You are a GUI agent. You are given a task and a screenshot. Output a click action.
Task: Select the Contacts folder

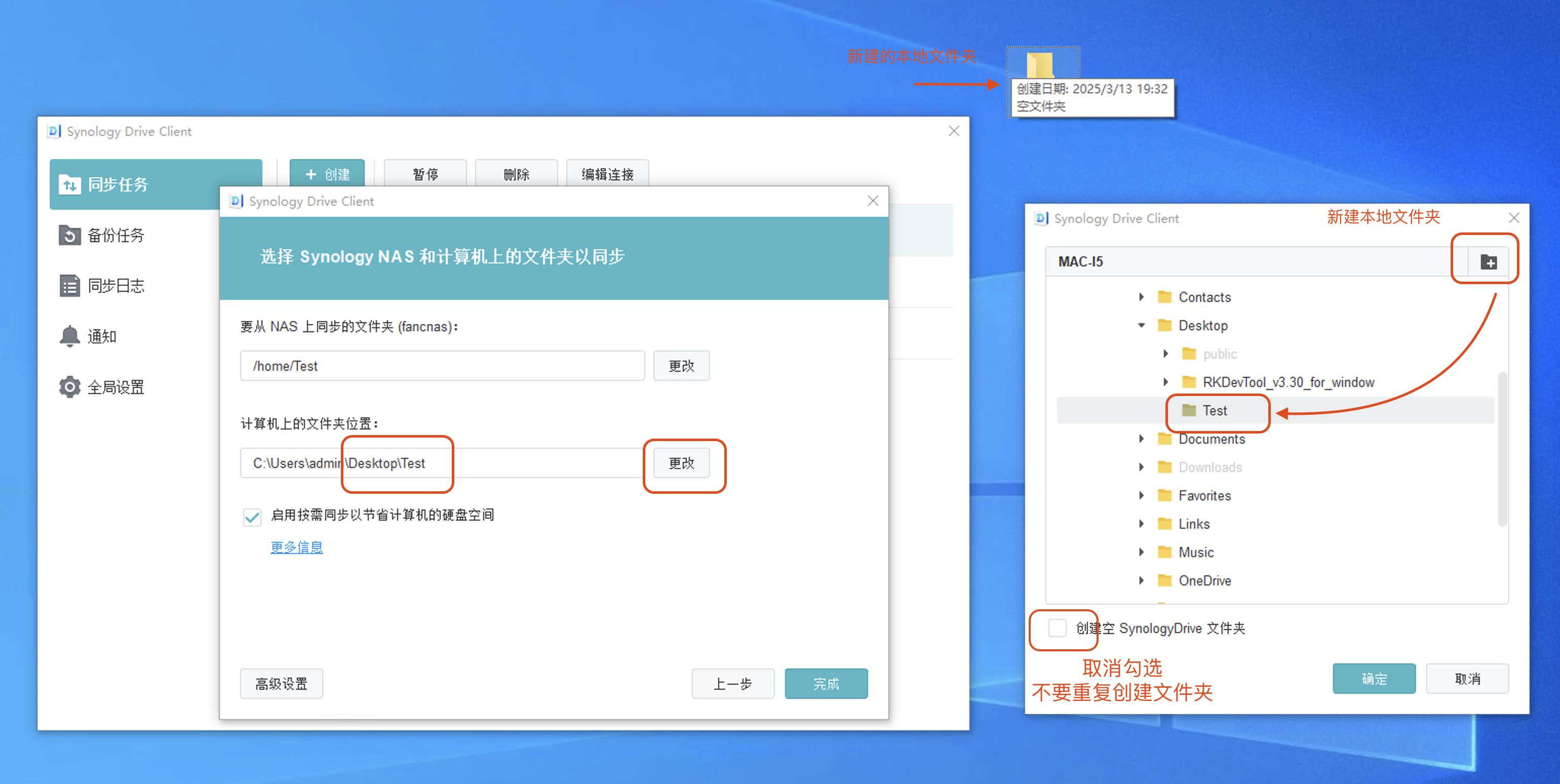click(x=1204, y=297)
